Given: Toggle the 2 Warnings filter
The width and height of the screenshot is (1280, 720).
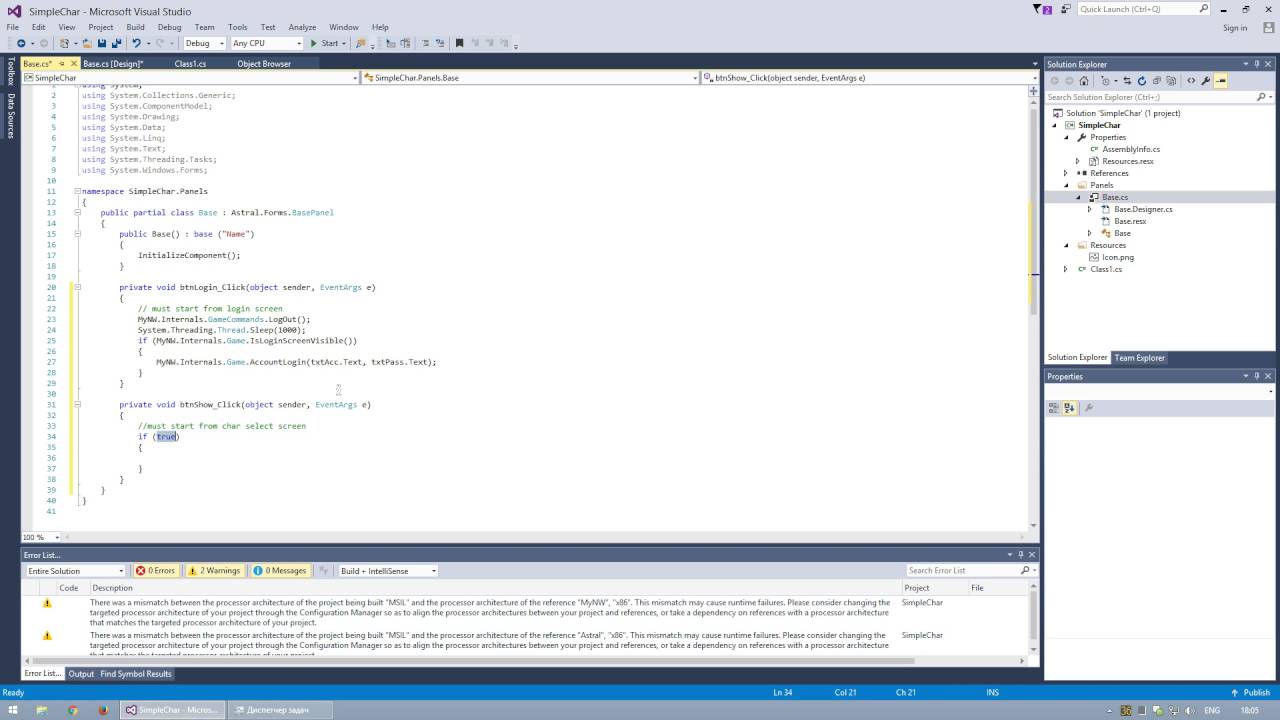Looking at the screenshot, I should (x=214, y=570).
